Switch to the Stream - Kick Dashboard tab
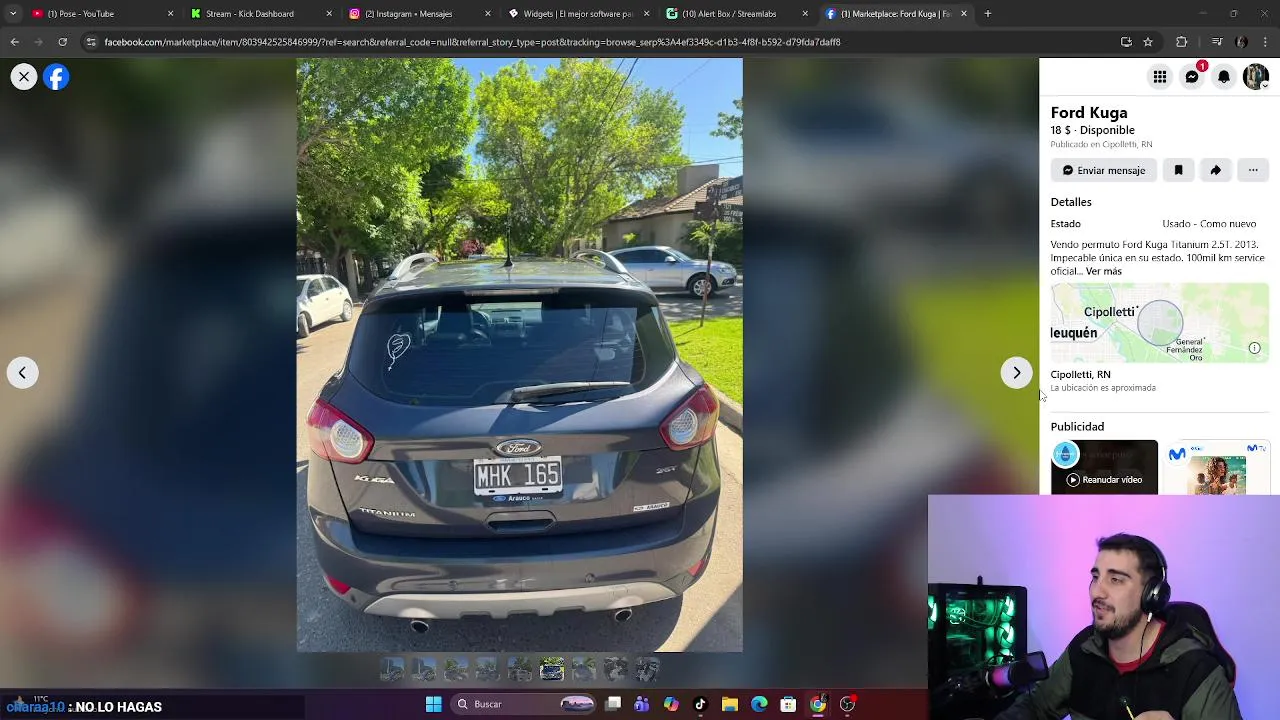 coord(259,14)
